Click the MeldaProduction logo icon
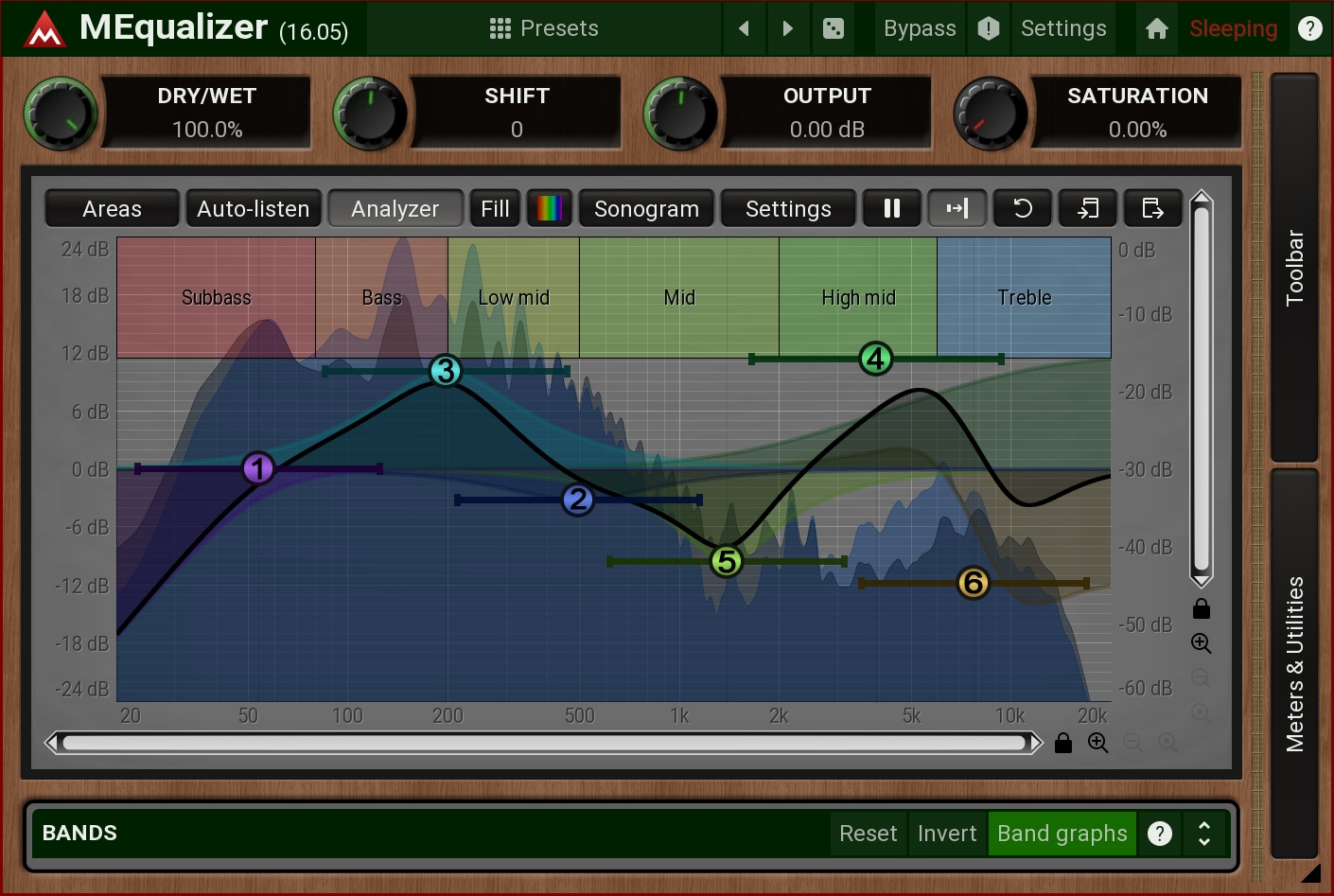 tap(44, 28)
